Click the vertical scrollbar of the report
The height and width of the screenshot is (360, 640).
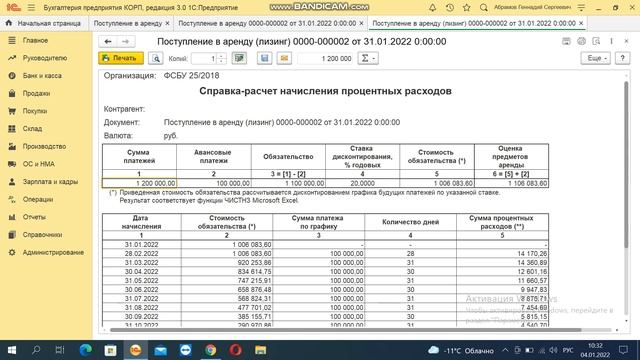coord(627,163)
